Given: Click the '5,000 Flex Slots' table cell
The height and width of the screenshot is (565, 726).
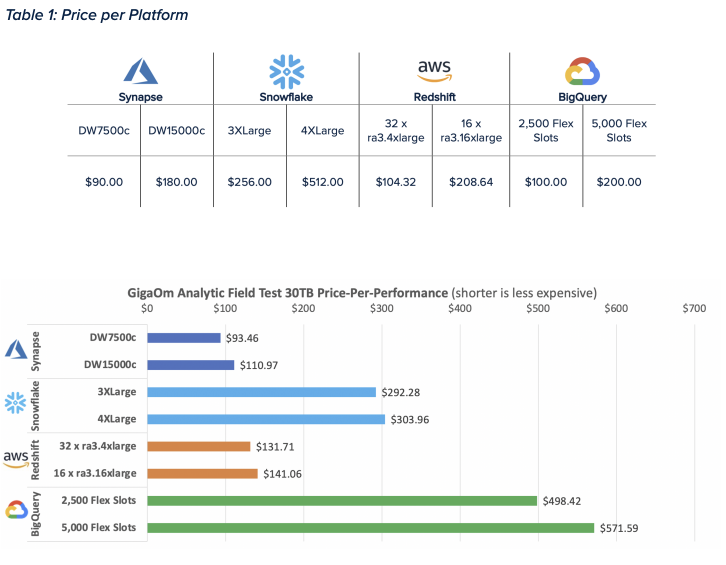Looking at the screenshot, I should 619,131.
